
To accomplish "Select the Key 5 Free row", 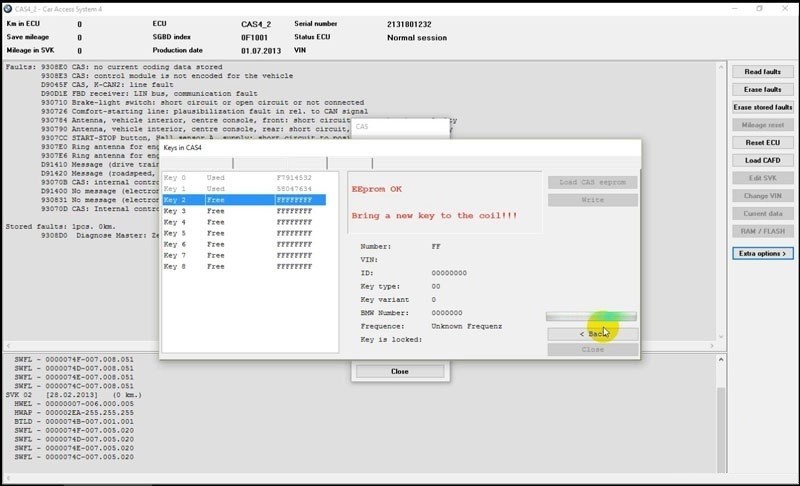I will pyautogui.click(x=244, y=234).
